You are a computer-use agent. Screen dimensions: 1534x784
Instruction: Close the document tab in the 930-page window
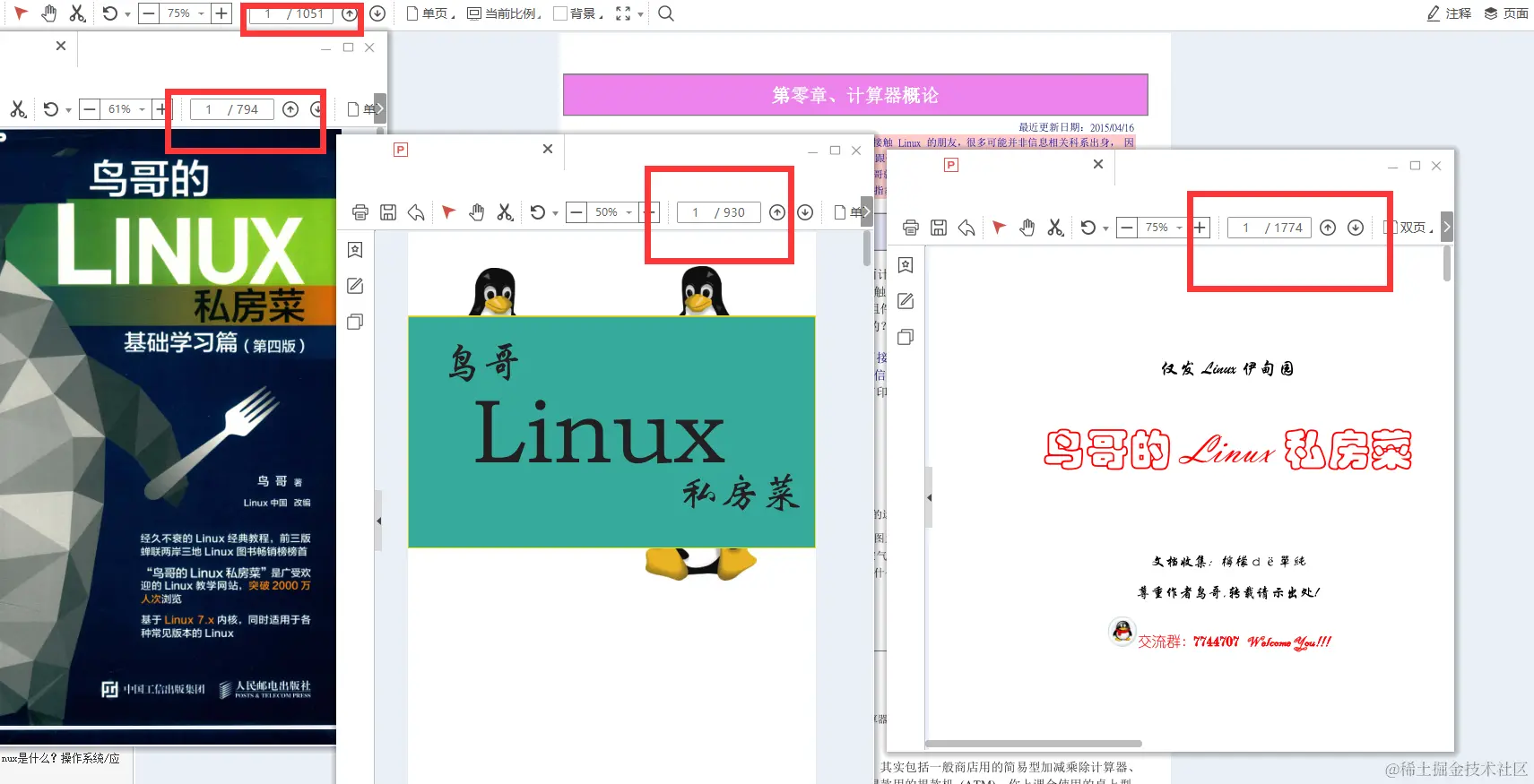pos(548,149)
